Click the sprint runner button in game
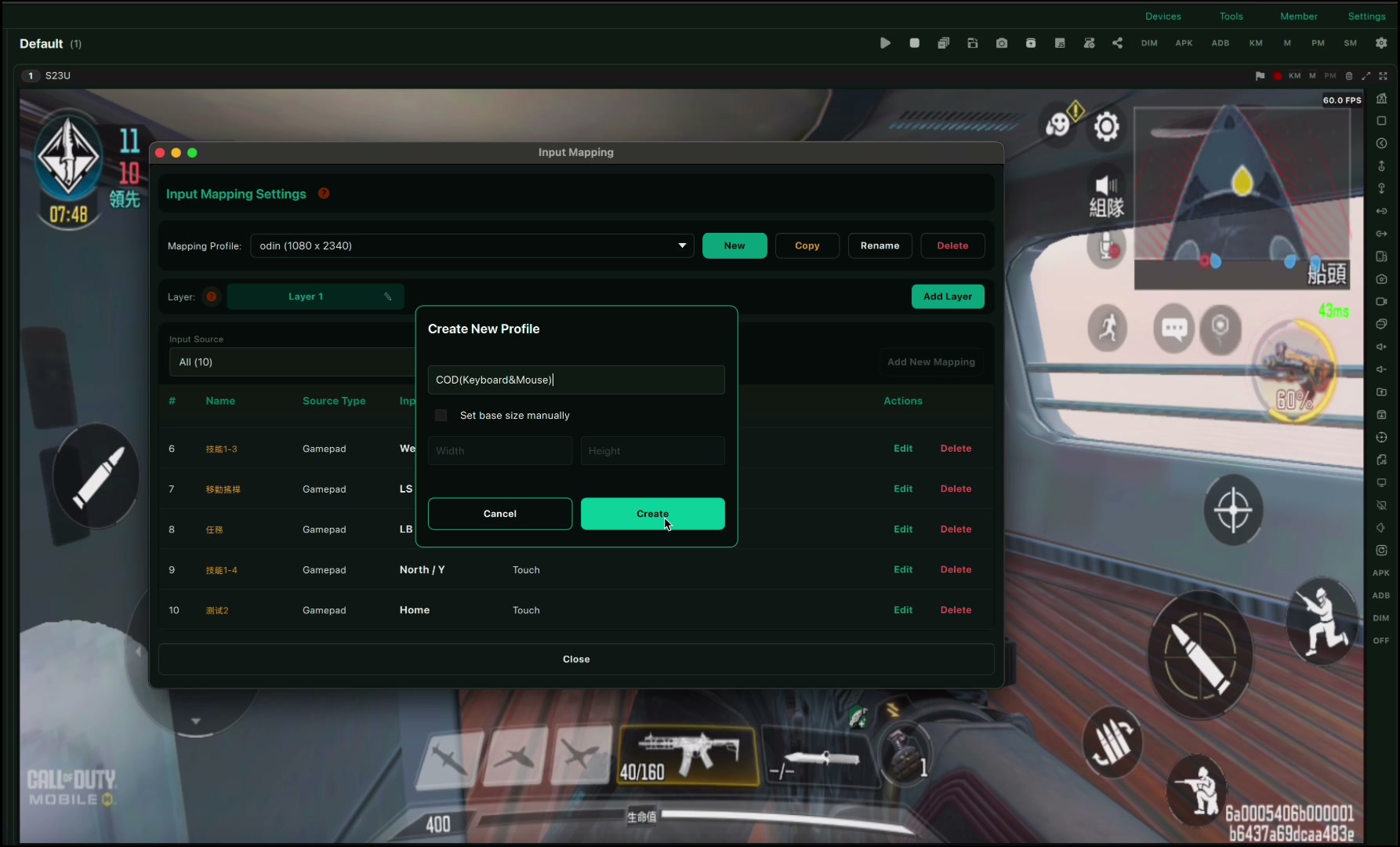 click(1108, 328)
